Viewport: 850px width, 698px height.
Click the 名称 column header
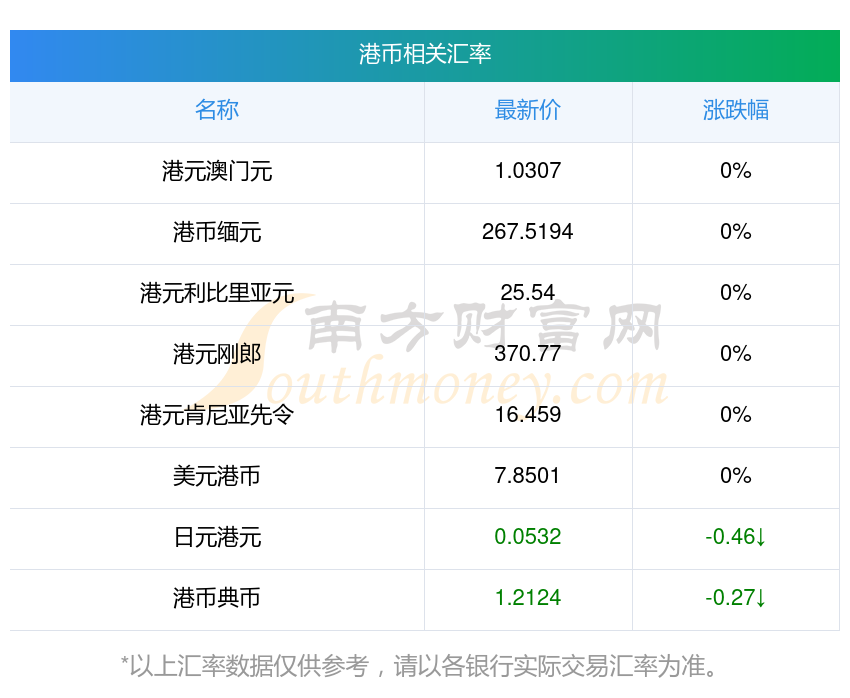tap(217, 110)
